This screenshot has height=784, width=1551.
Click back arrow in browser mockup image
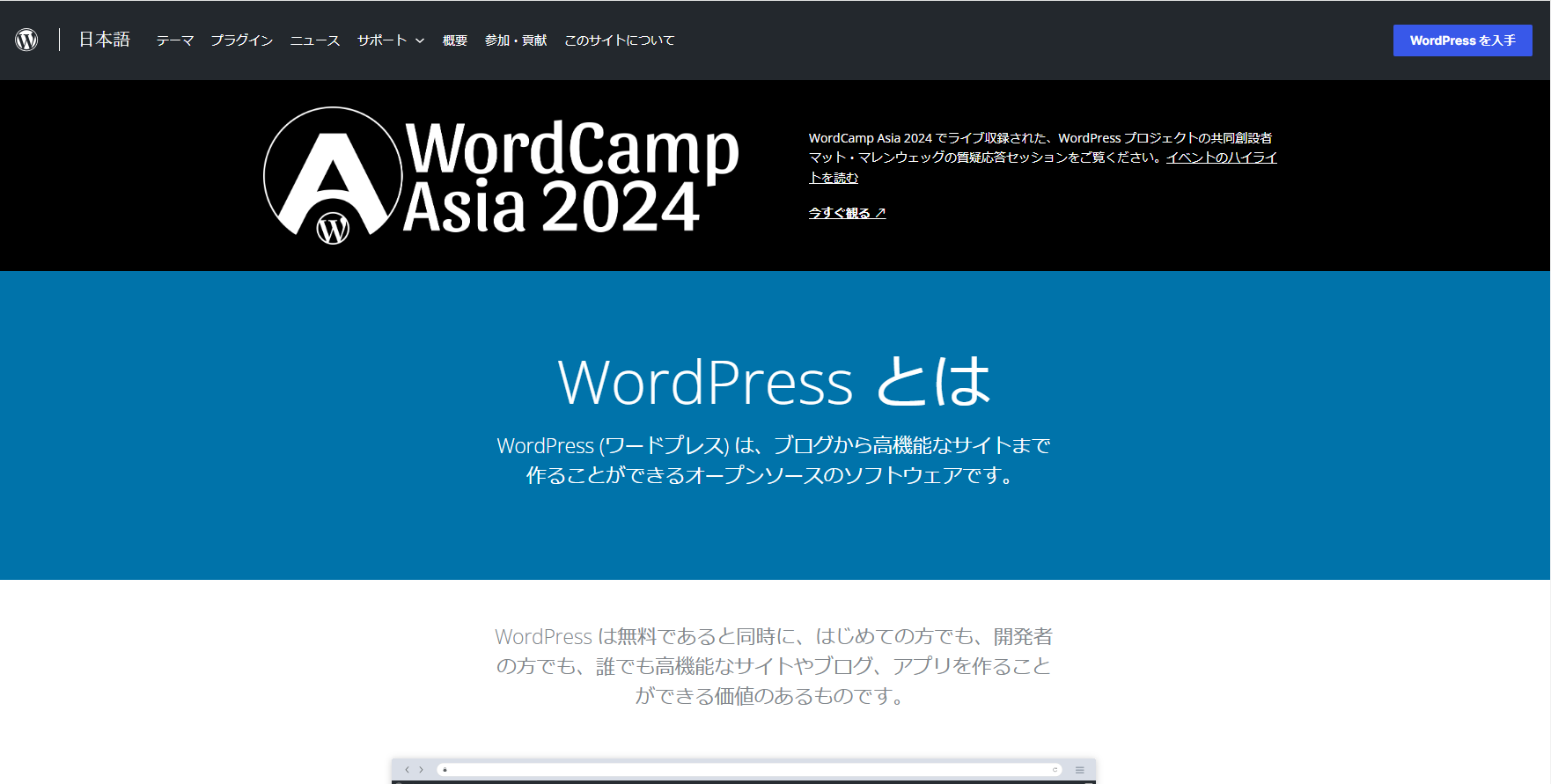coord(407,770)
